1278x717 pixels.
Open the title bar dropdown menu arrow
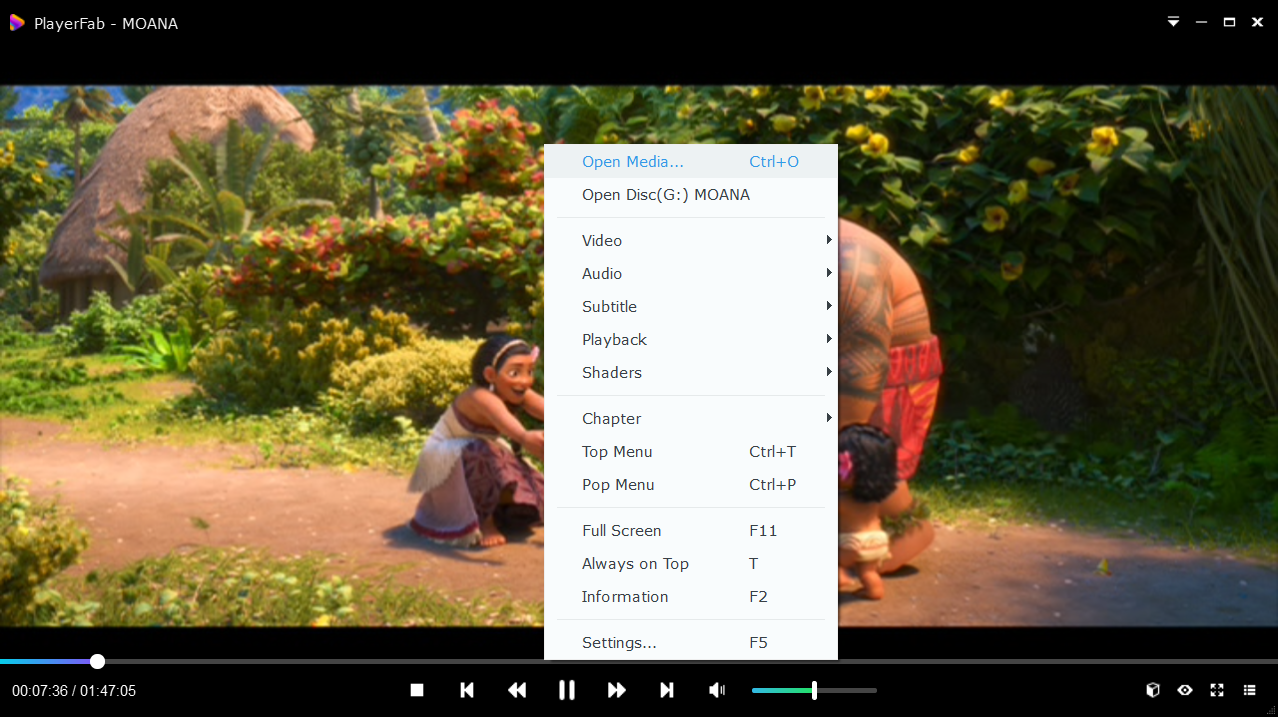pyautogui.click(x=1173, y=22)
